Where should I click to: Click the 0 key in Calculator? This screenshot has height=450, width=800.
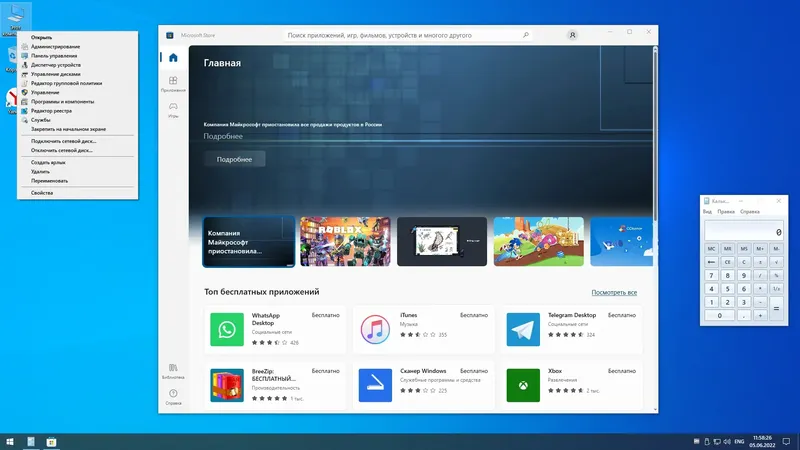[719, 315]
